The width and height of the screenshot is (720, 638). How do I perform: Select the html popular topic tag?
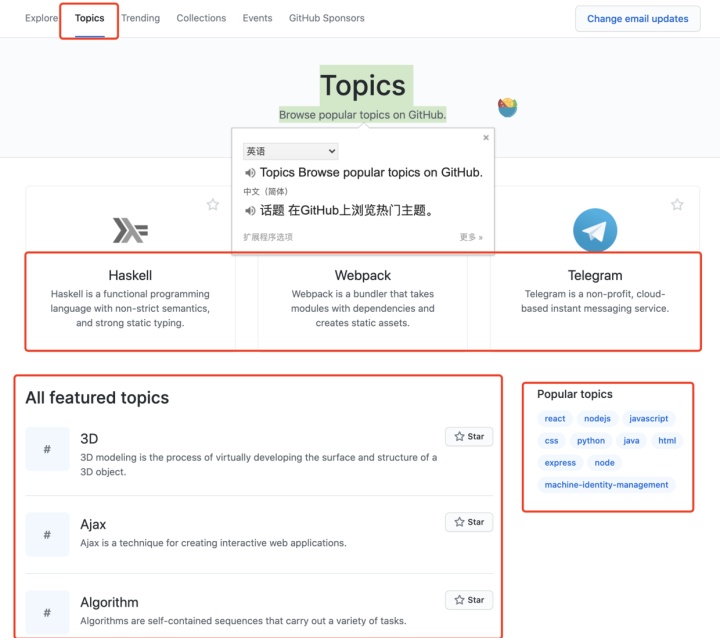point(667,440)
